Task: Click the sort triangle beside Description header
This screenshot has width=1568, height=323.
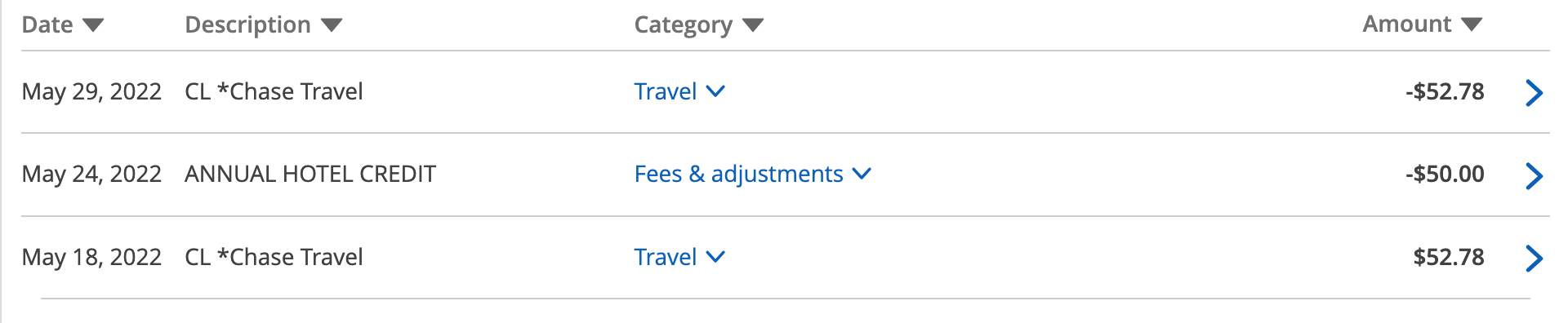Action: [x=331, y=25]
